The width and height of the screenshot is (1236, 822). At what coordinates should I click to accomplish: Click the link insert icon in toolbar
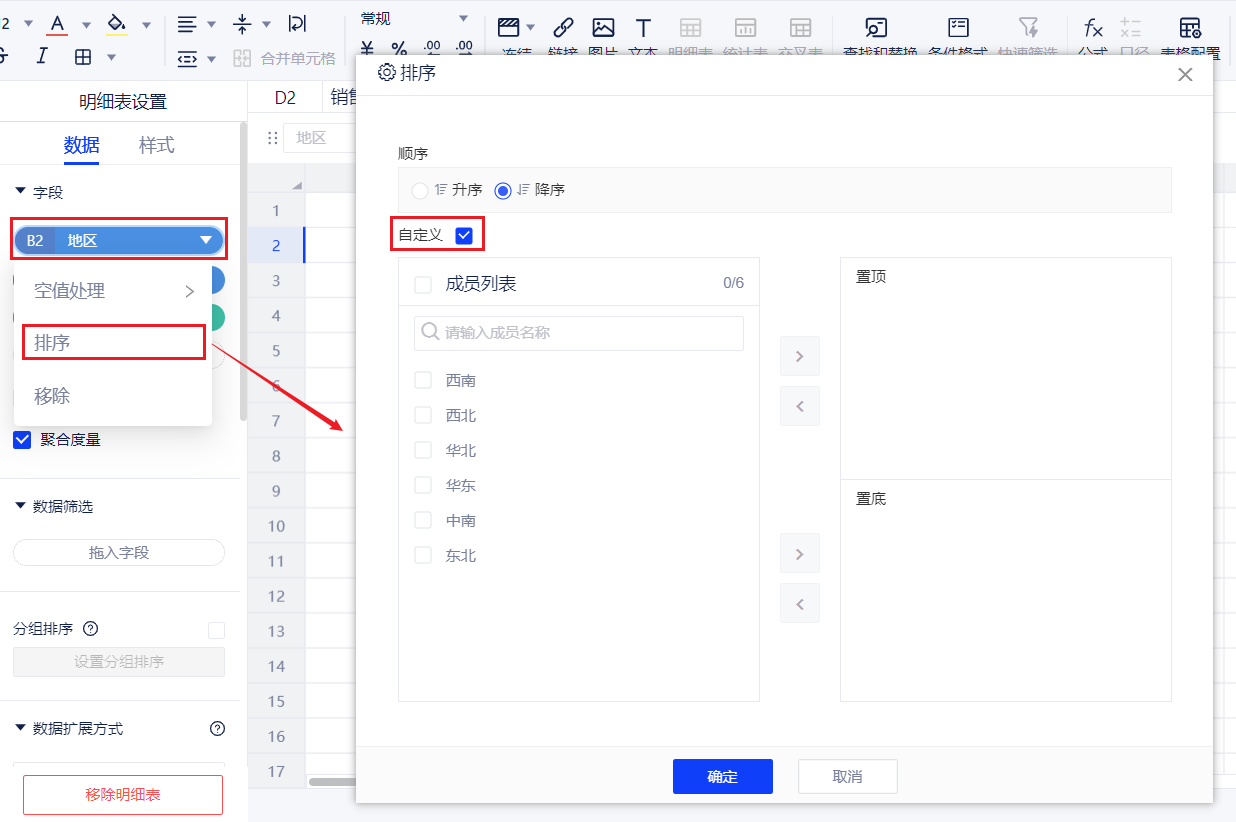pos(563,29)
